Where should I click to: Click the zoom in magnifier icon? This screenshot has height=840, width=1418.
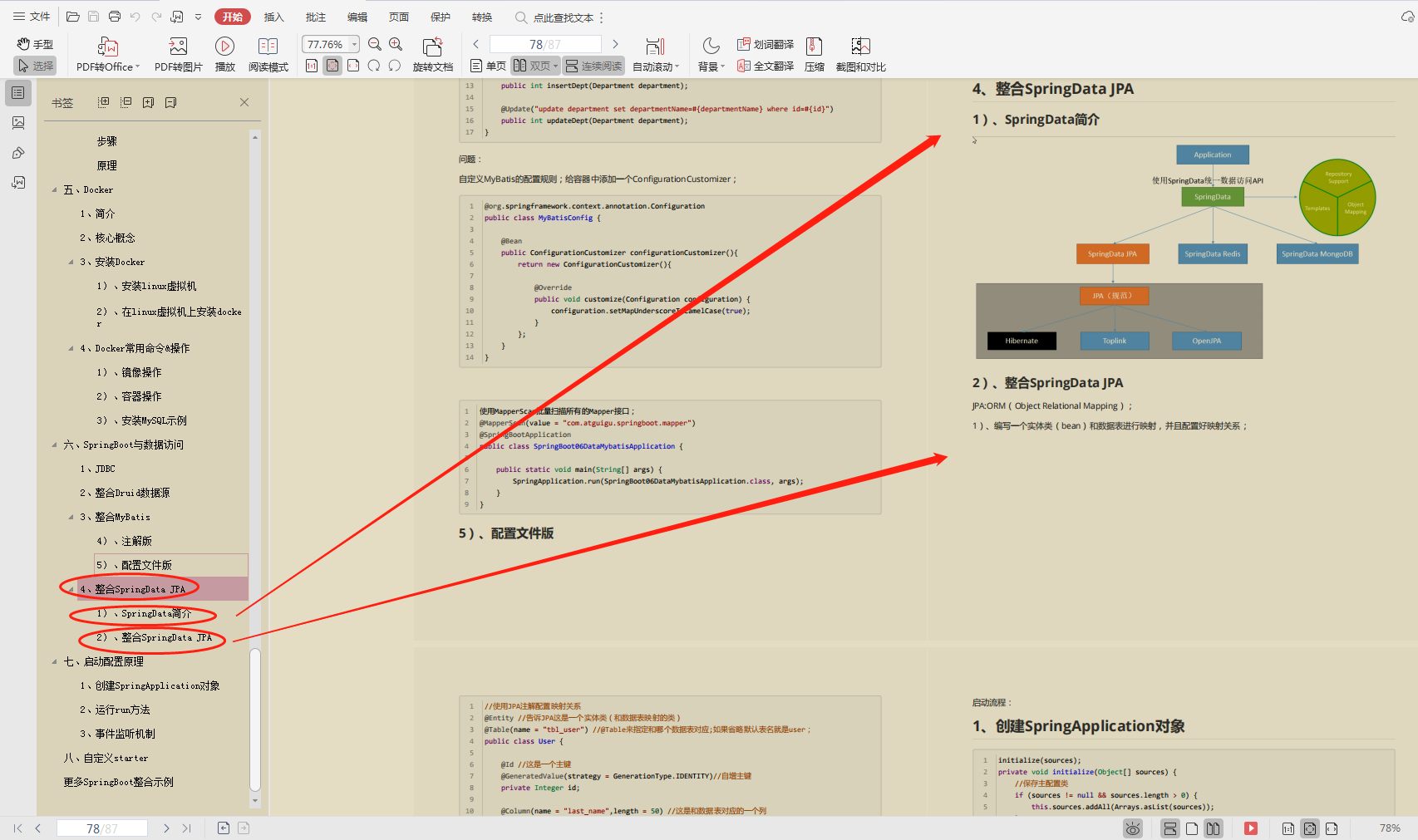tap(396, 44)
